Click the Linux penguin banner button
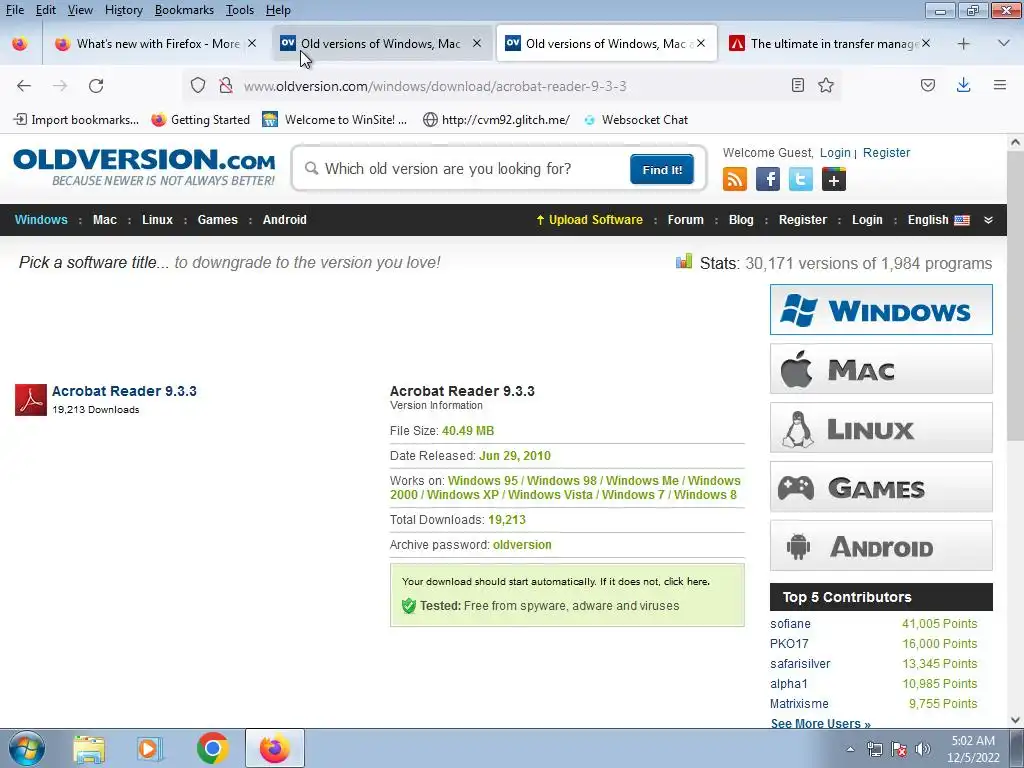The image size is (1024, 768). [x=881, y=428]
